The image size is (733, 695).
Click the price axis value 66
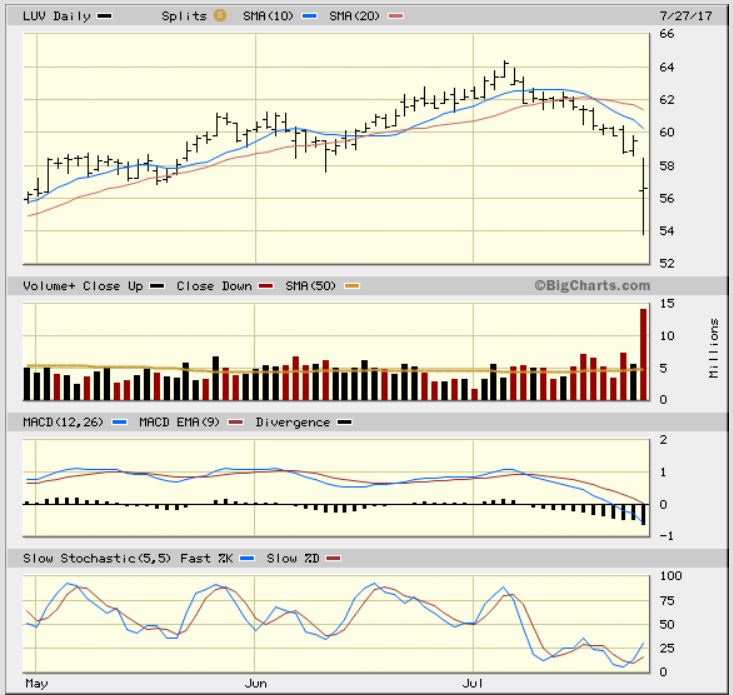667,34
